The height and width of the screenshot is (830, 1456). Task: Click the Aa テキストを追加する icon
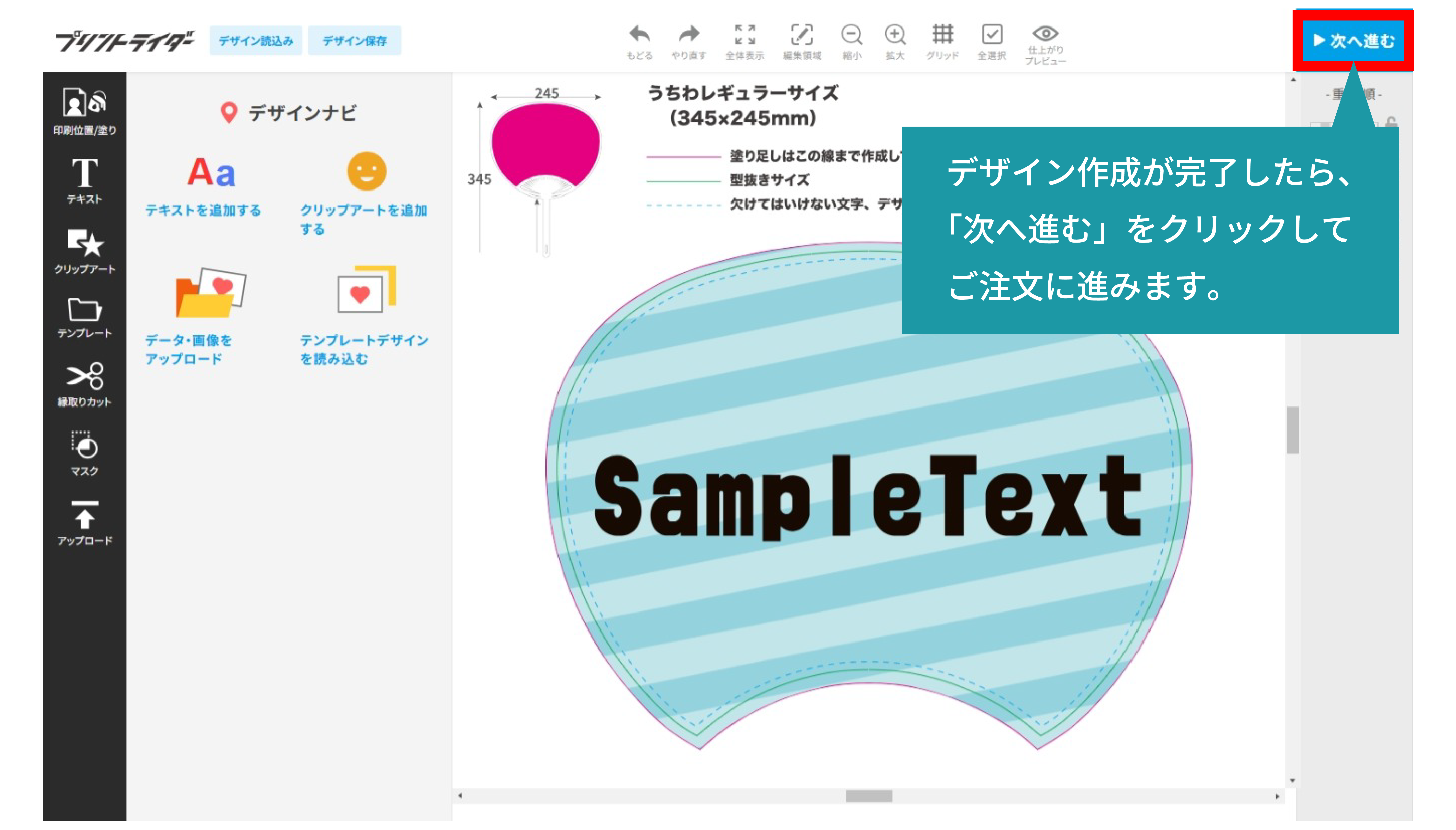tap(211, 172)
